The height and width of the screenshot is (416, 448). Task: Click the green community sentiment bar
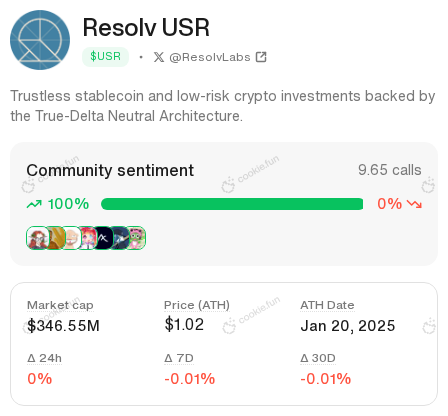pos(232,204)
